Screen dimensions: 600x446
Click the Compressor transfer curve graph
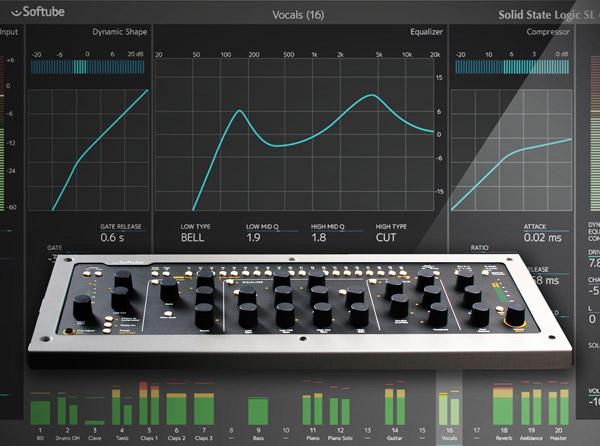tap(512, 150)
